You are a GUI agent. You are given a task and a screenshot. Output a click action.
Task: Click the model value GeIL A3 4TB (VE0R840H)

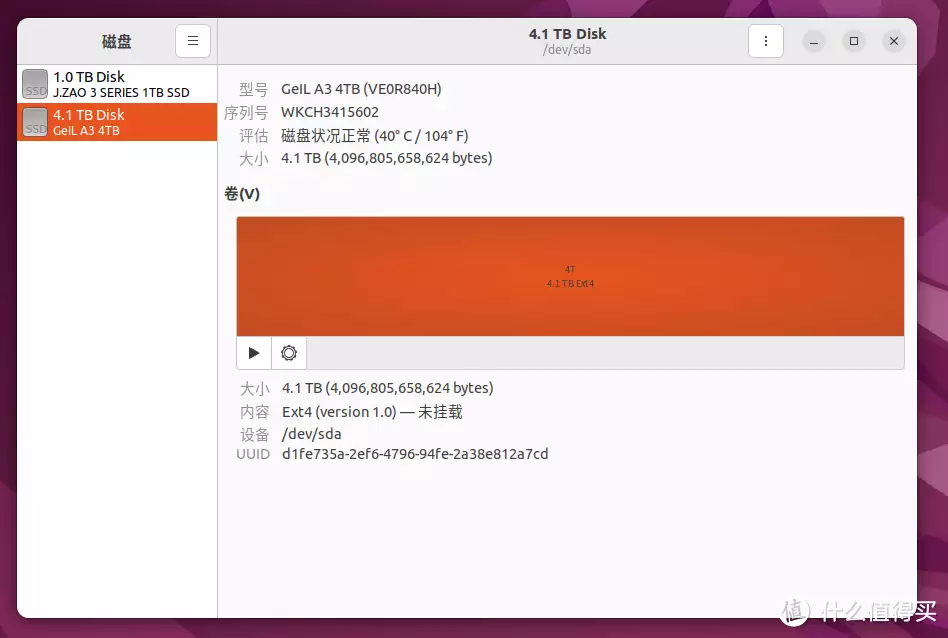[x=361, y=89]
